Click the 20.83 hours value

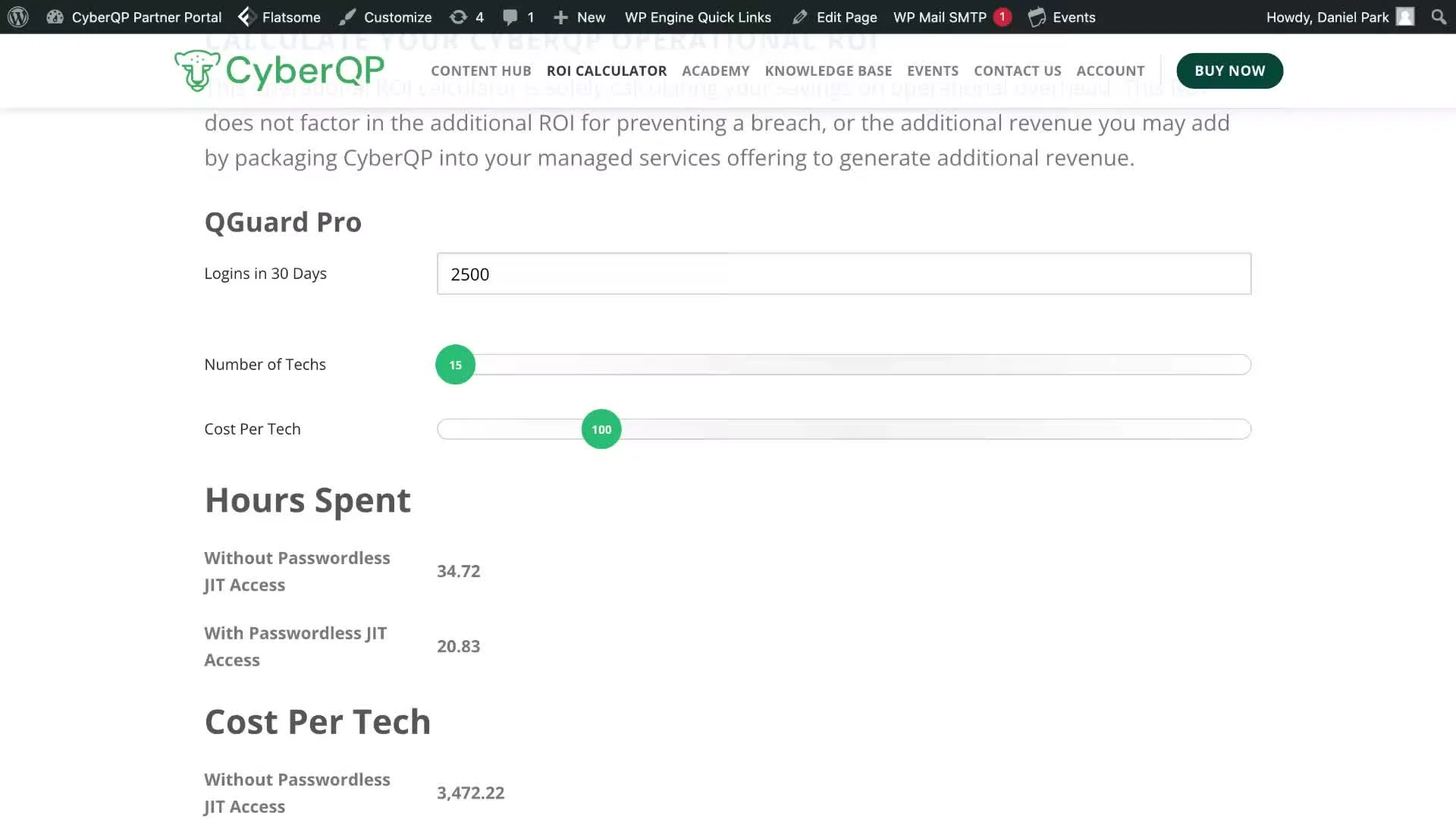458,646
